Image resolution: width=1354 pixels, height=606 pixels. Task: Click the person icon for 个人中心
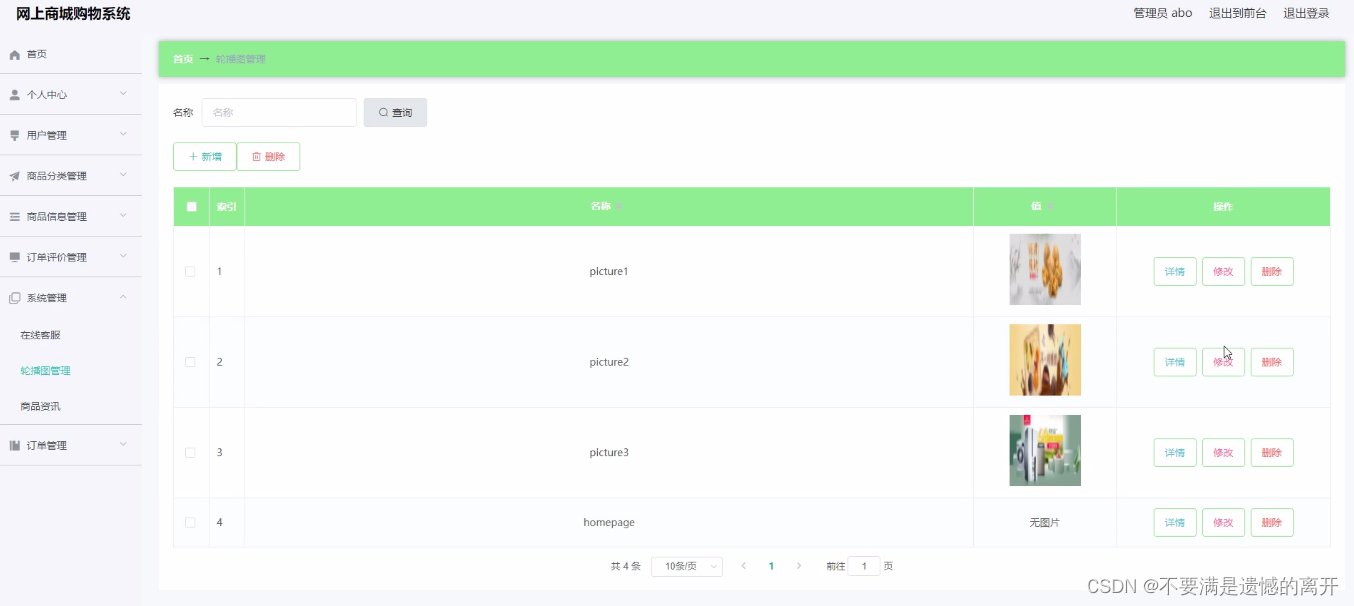coord(14,95)
